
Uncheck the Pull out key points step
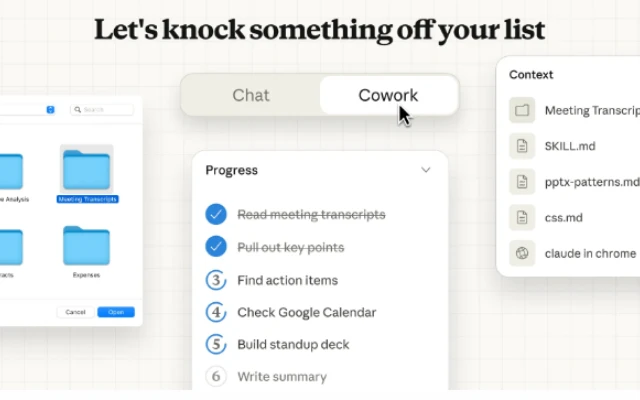(216, 247)
